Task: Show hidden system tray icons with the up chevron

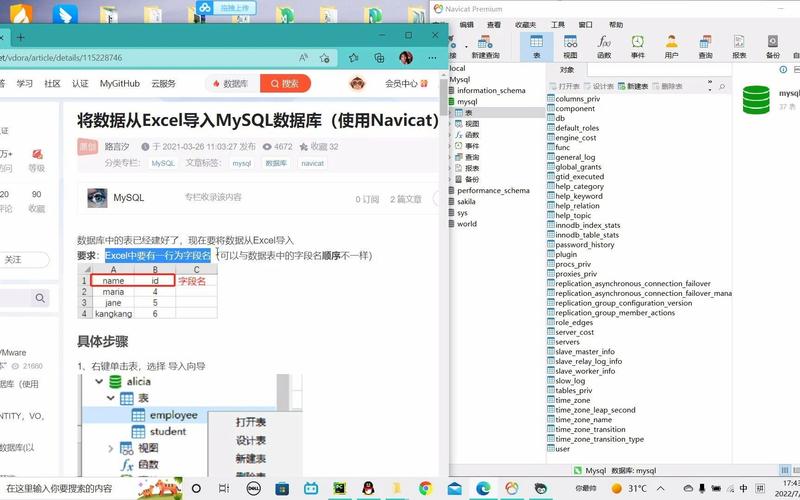Action: click(660, 488)
